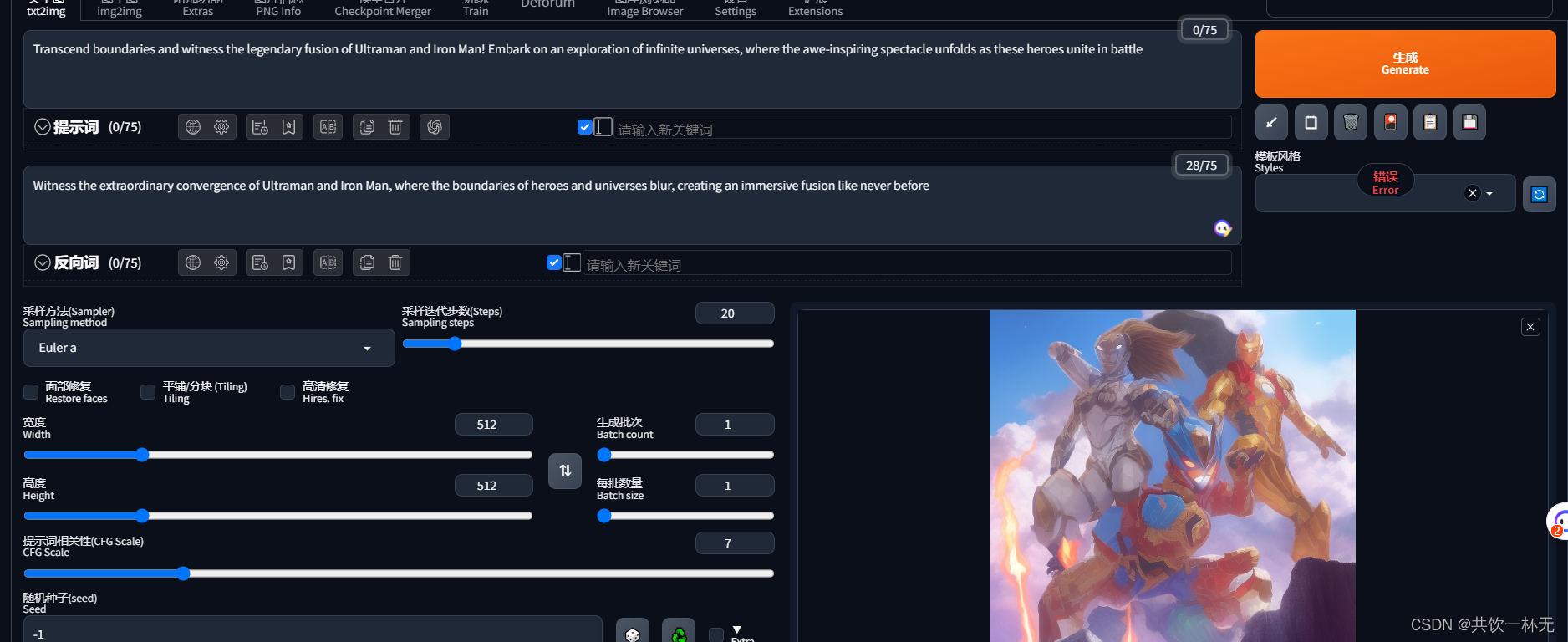Adjust the Width slider

pos(278,455)
